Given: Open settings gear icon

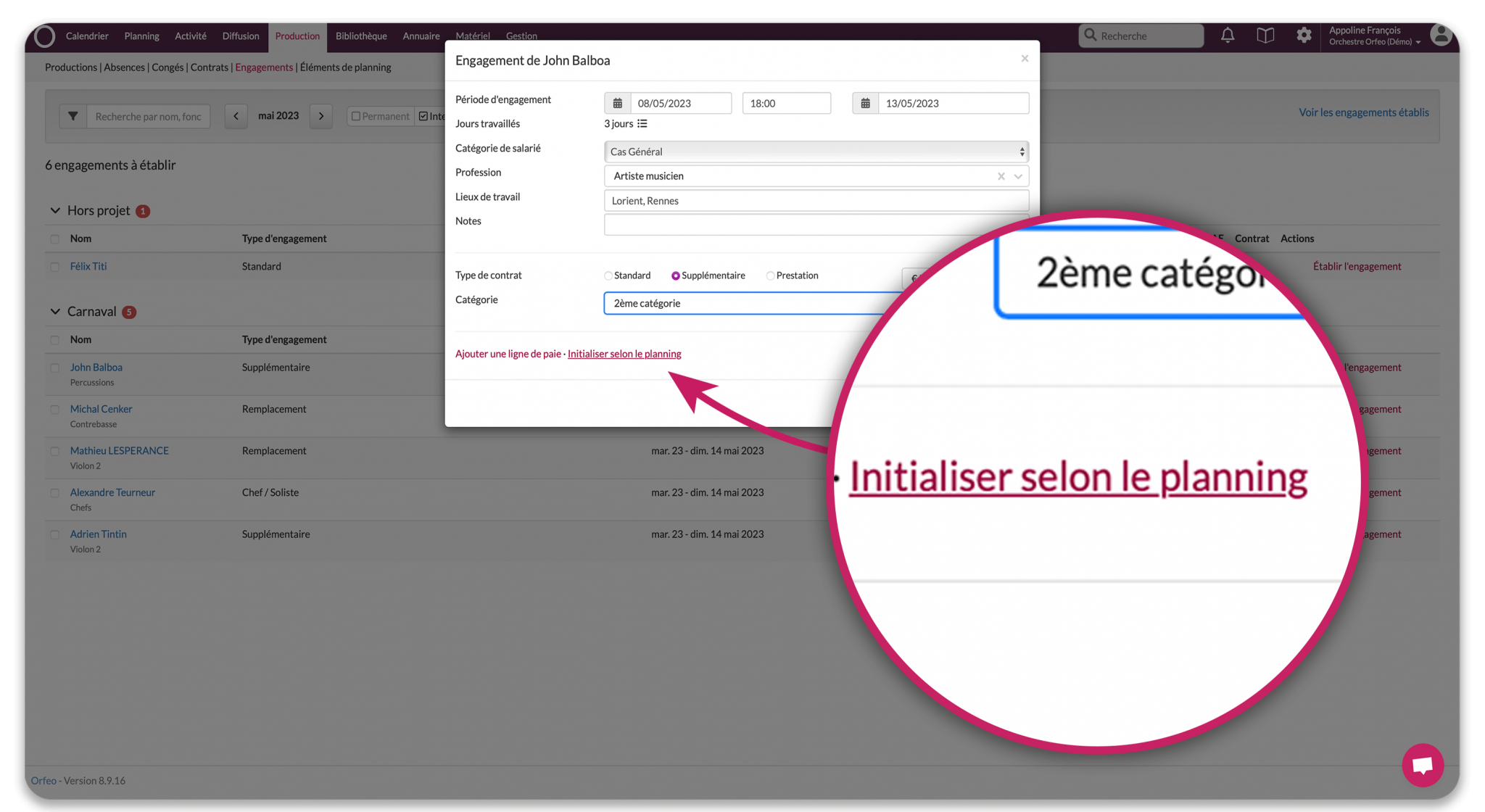Looking at the screenshot, I should point(1304,35).
